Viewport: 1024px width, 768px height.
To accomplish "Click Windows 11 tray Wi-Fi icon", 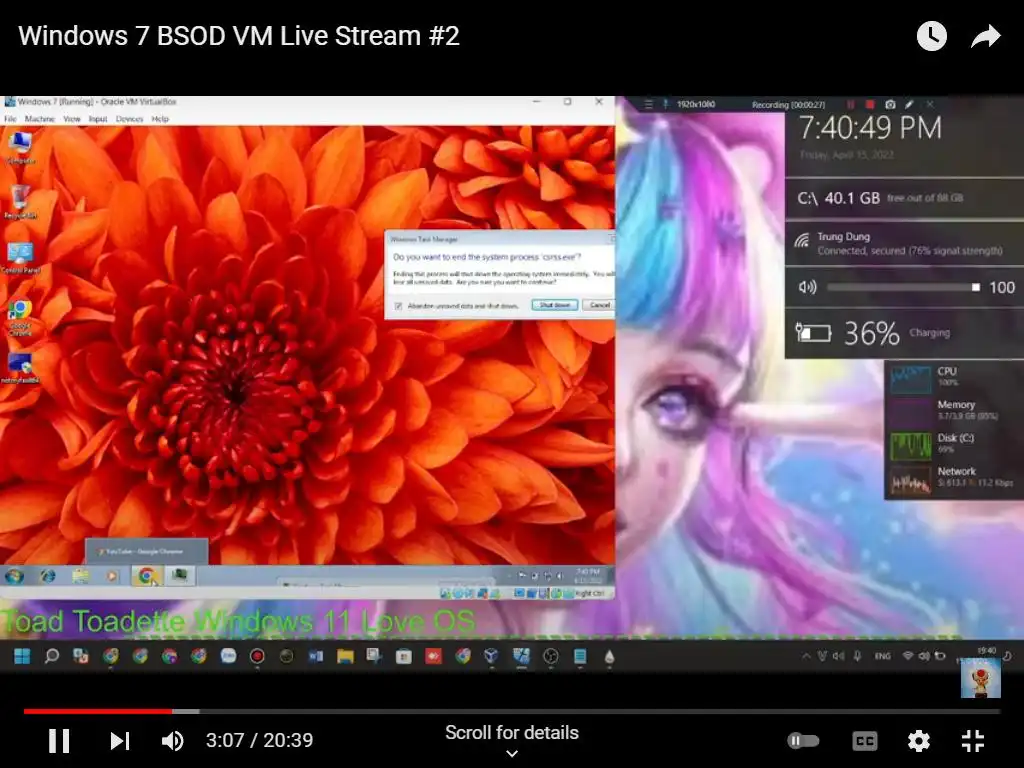I will [x=908, y=656].
